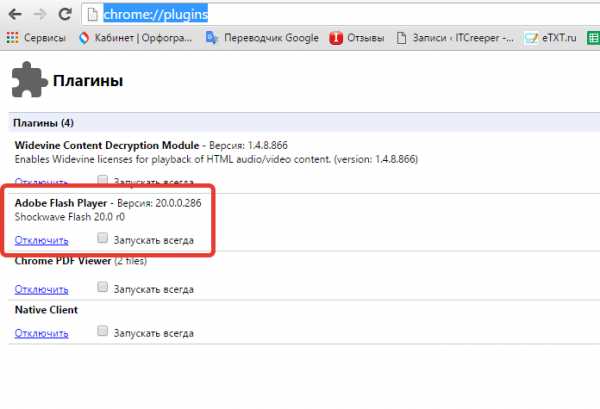This screenshot has width=600, height=409.
Task: Open the Отзывы bookmark
Action: click(x=357, y=37)
